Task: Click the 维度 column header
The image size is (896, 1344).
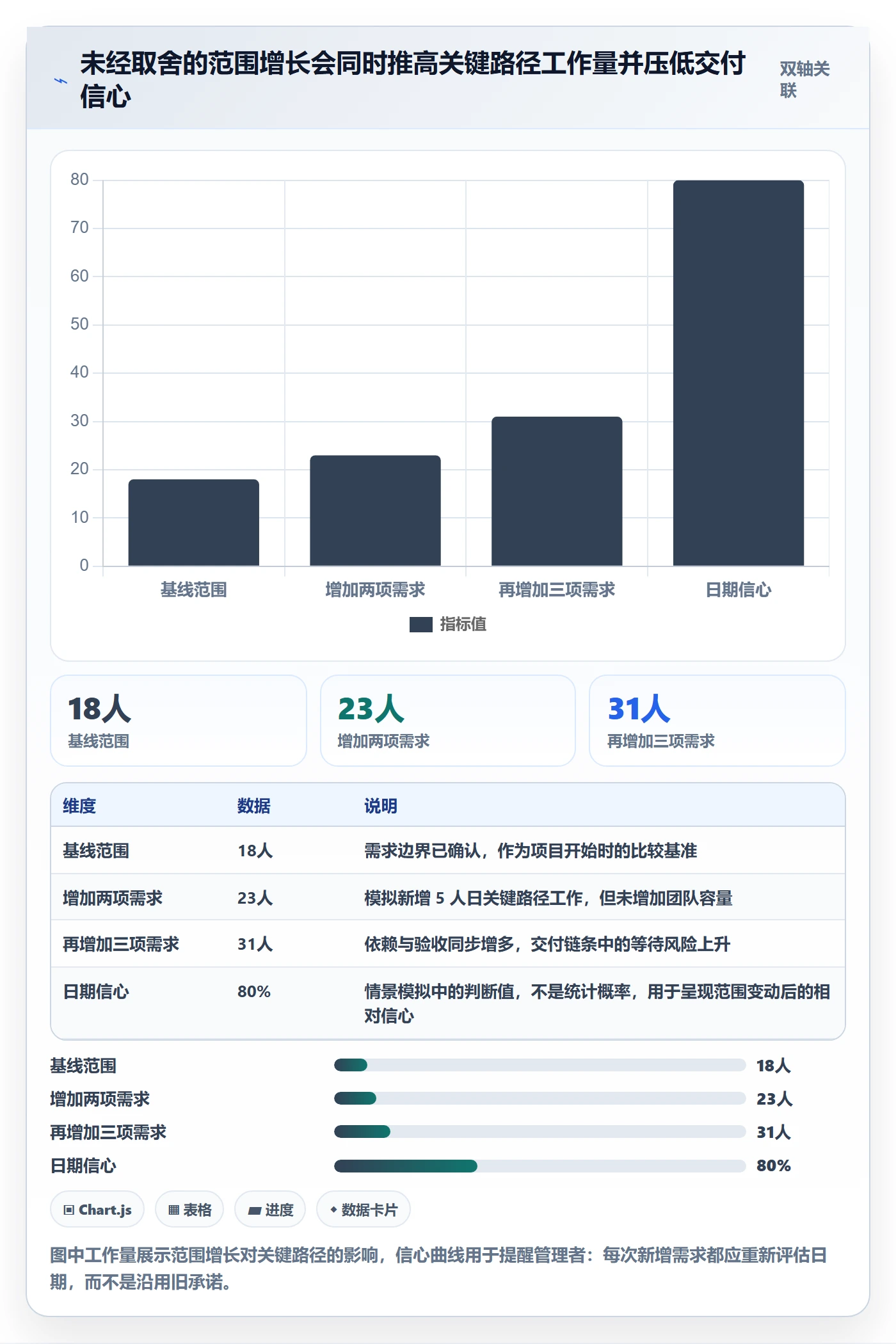Action: click(x=79, y=806)
